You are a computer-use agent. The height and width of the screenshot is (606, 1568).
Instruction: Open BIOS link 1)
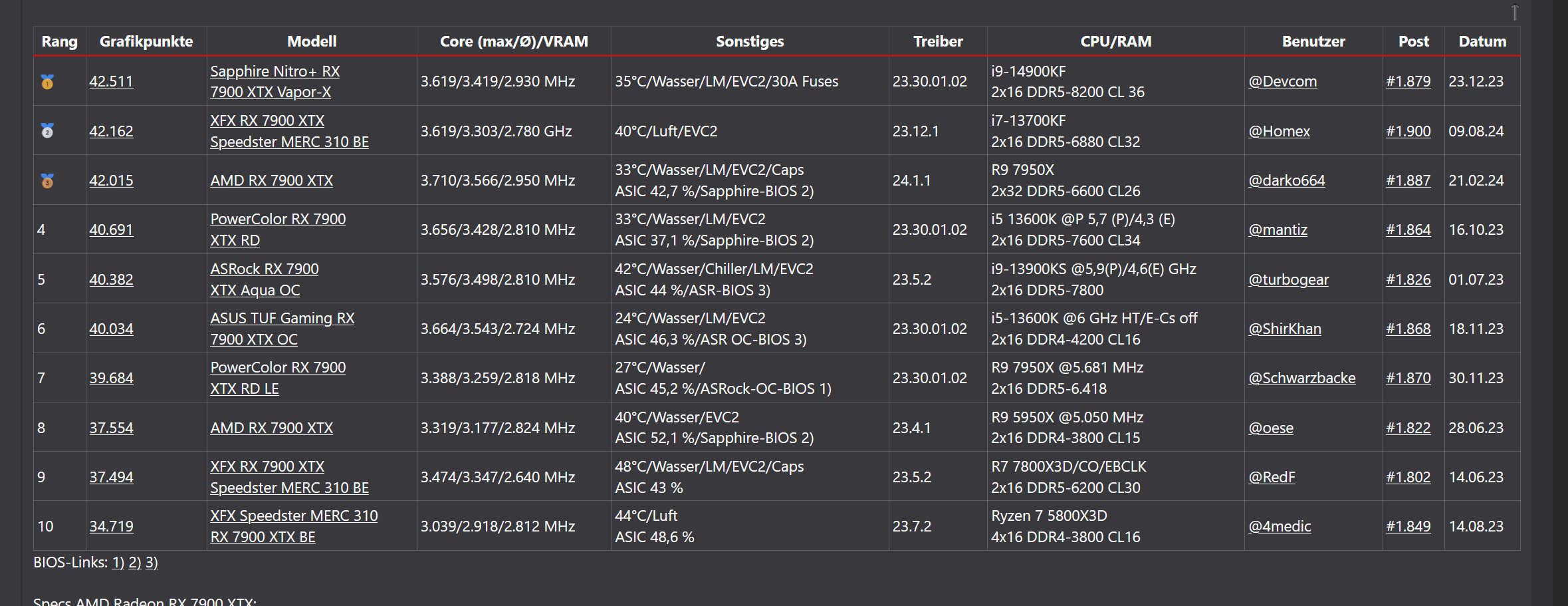point(118,563)
